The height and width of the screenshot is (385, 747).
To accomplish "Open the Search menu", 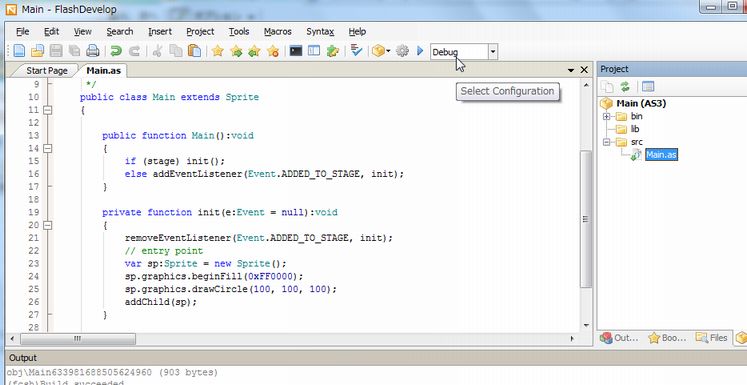I will pos(120,31).
